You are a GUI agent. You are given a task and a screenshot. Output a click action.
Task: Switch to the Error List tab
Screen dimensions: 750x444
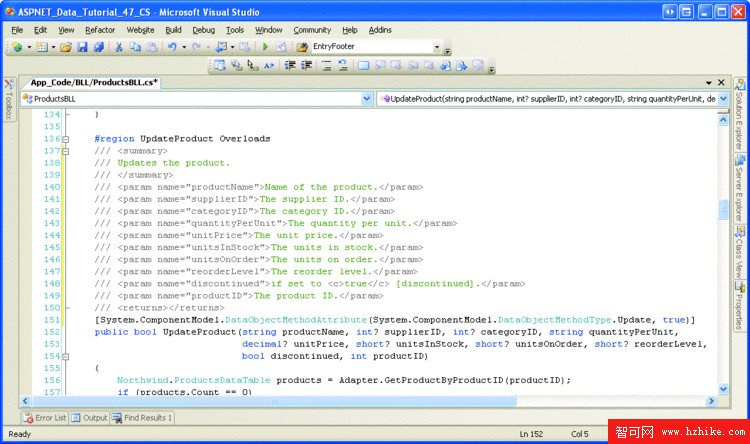click(x=45, y=418)
